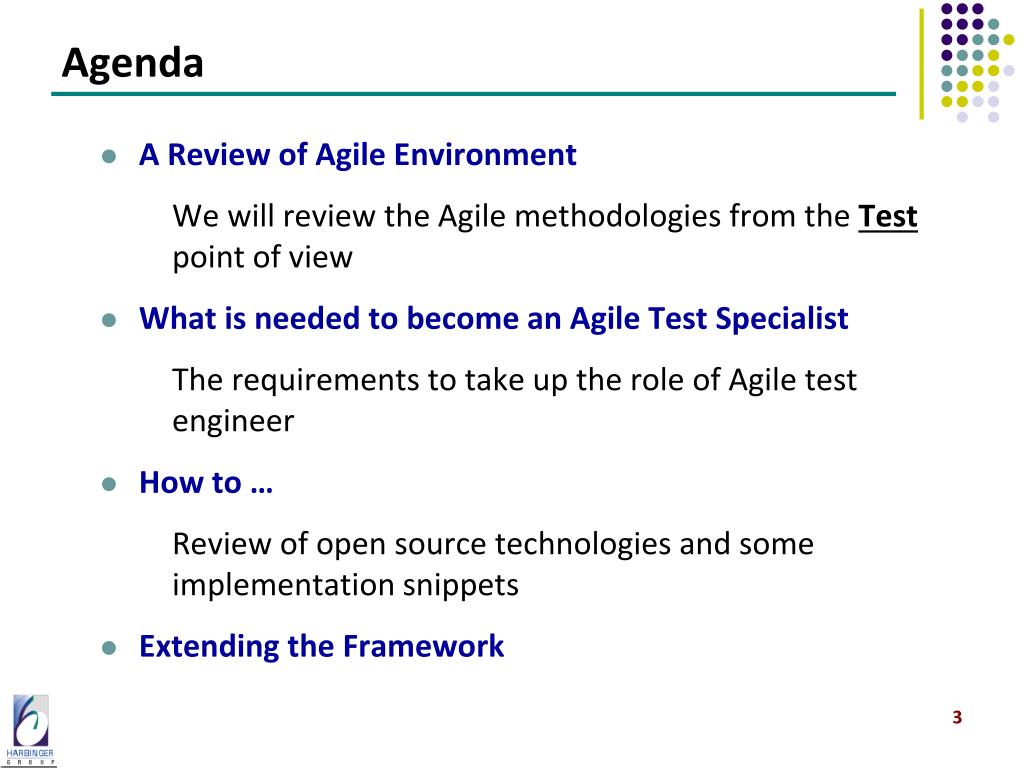Screen dimensions: 1024x768
Task: Click the bullet before How to …
Action: click(x=109, y=485)
